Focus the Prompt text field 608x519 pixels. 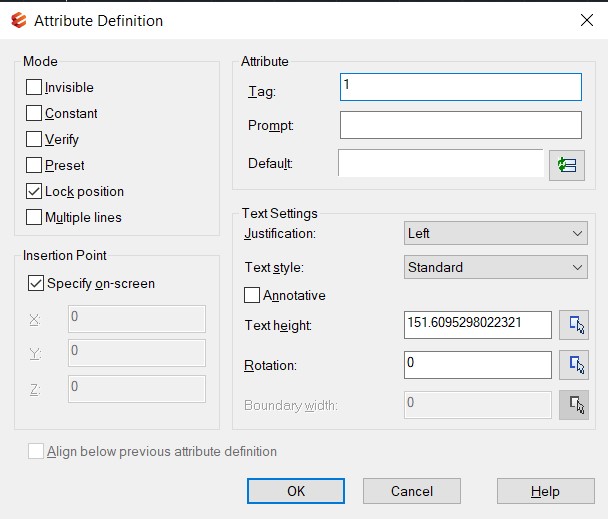[x=460, y=125]
